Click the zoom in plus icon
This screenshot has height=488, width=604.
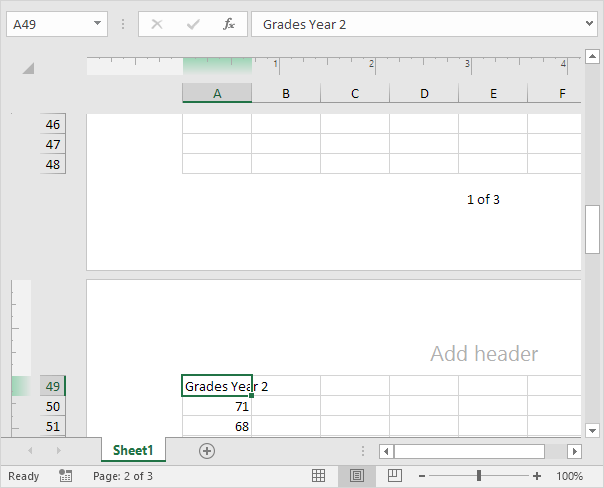pos(537,476)
